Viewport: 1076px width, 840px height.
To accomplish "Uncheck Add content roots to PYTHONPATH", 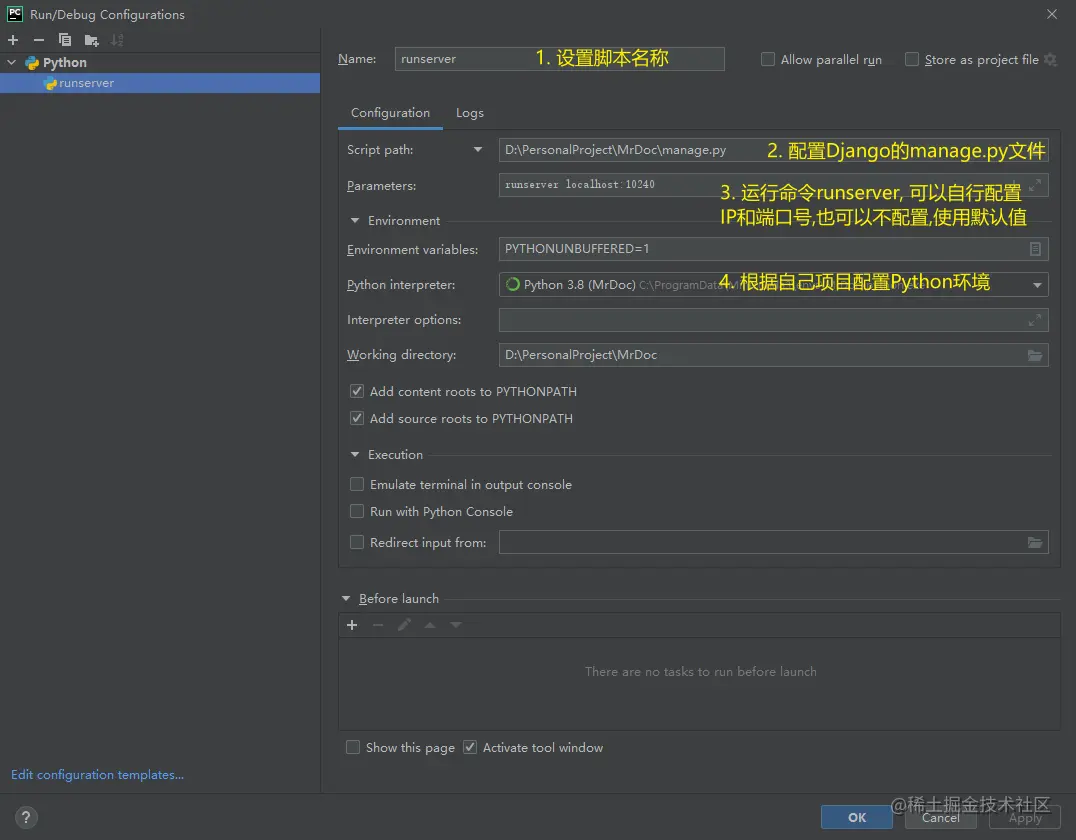I will coord(357,391).
